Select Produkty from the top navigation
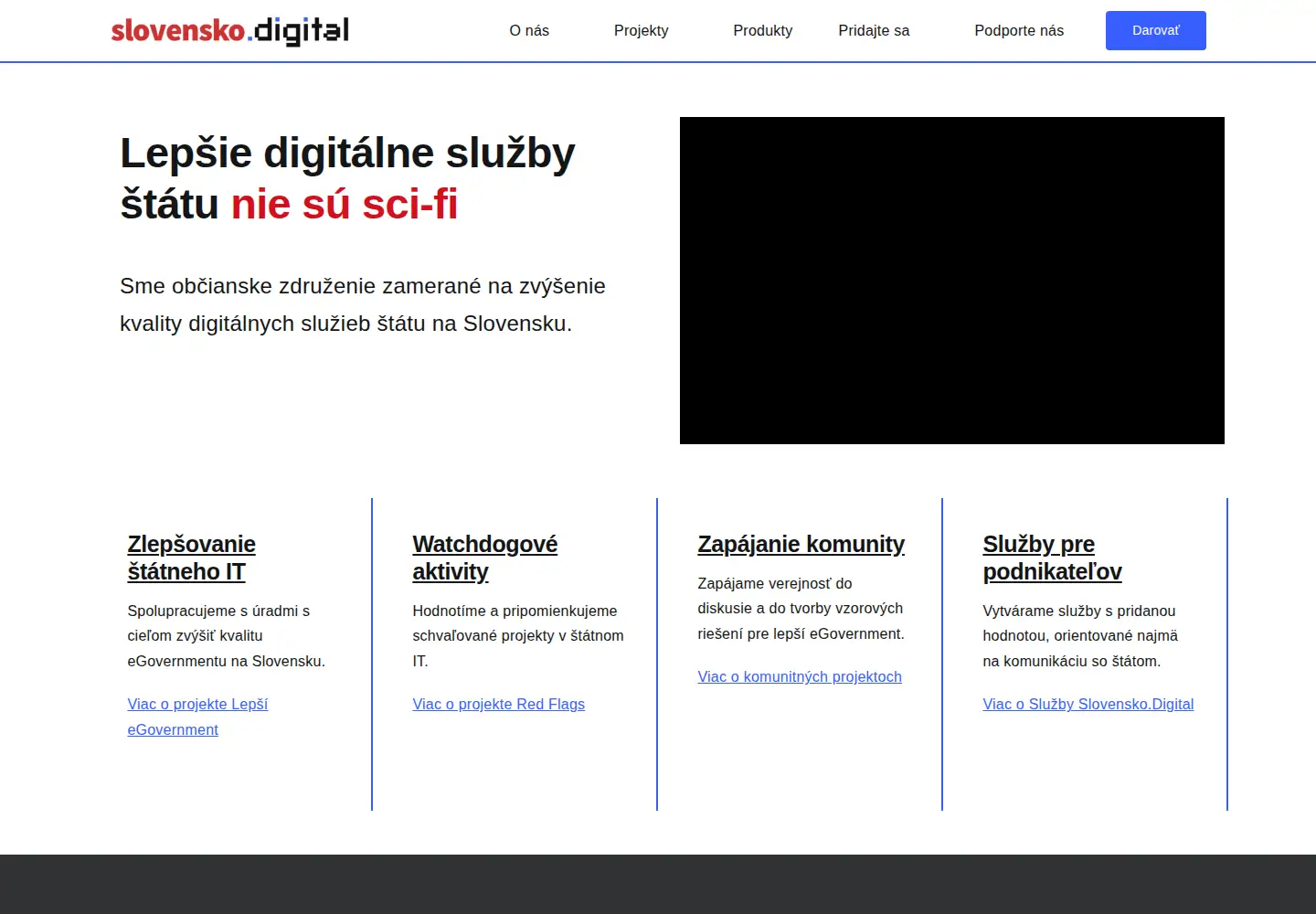Viewport: 1316px width, 914px height. click(x=763, y=30)
